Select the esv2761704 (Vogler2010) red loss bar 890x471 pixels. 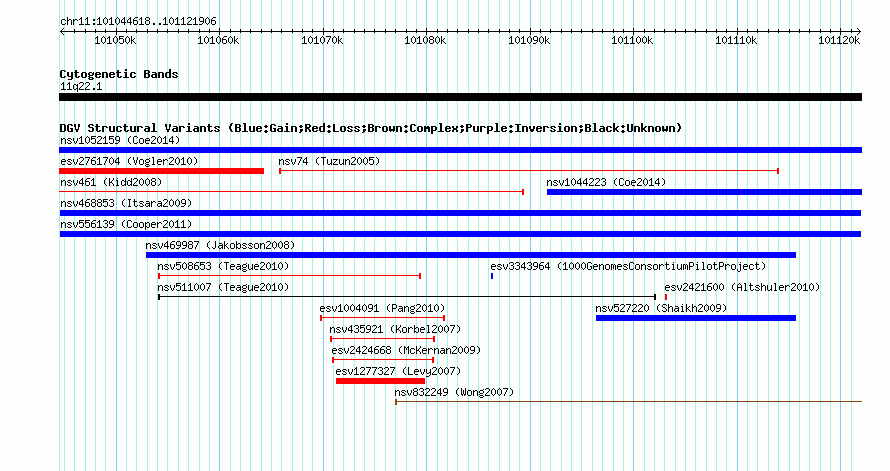(161, 171)
